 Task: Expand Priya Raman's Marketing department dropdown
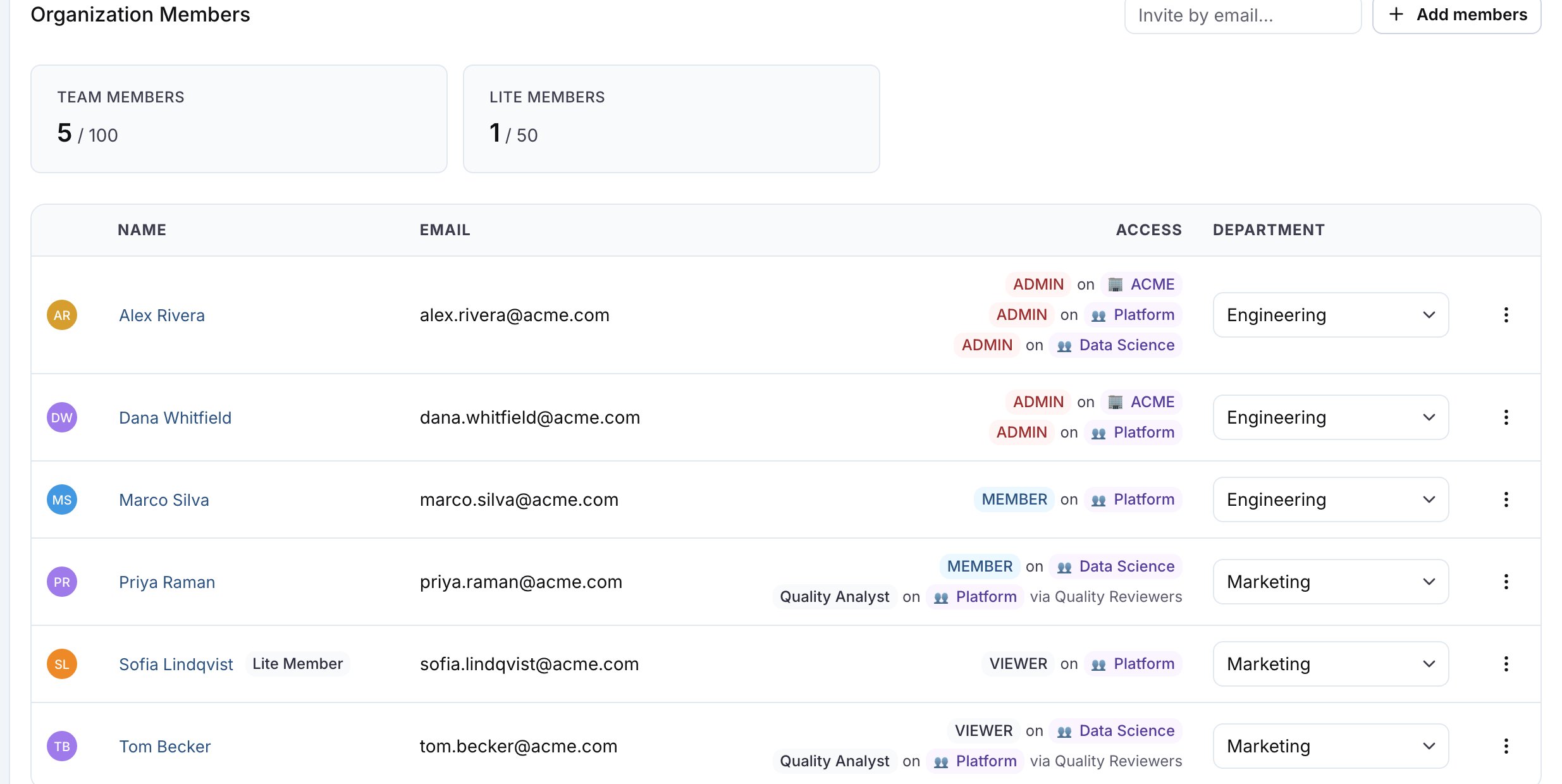point(1331,582)
